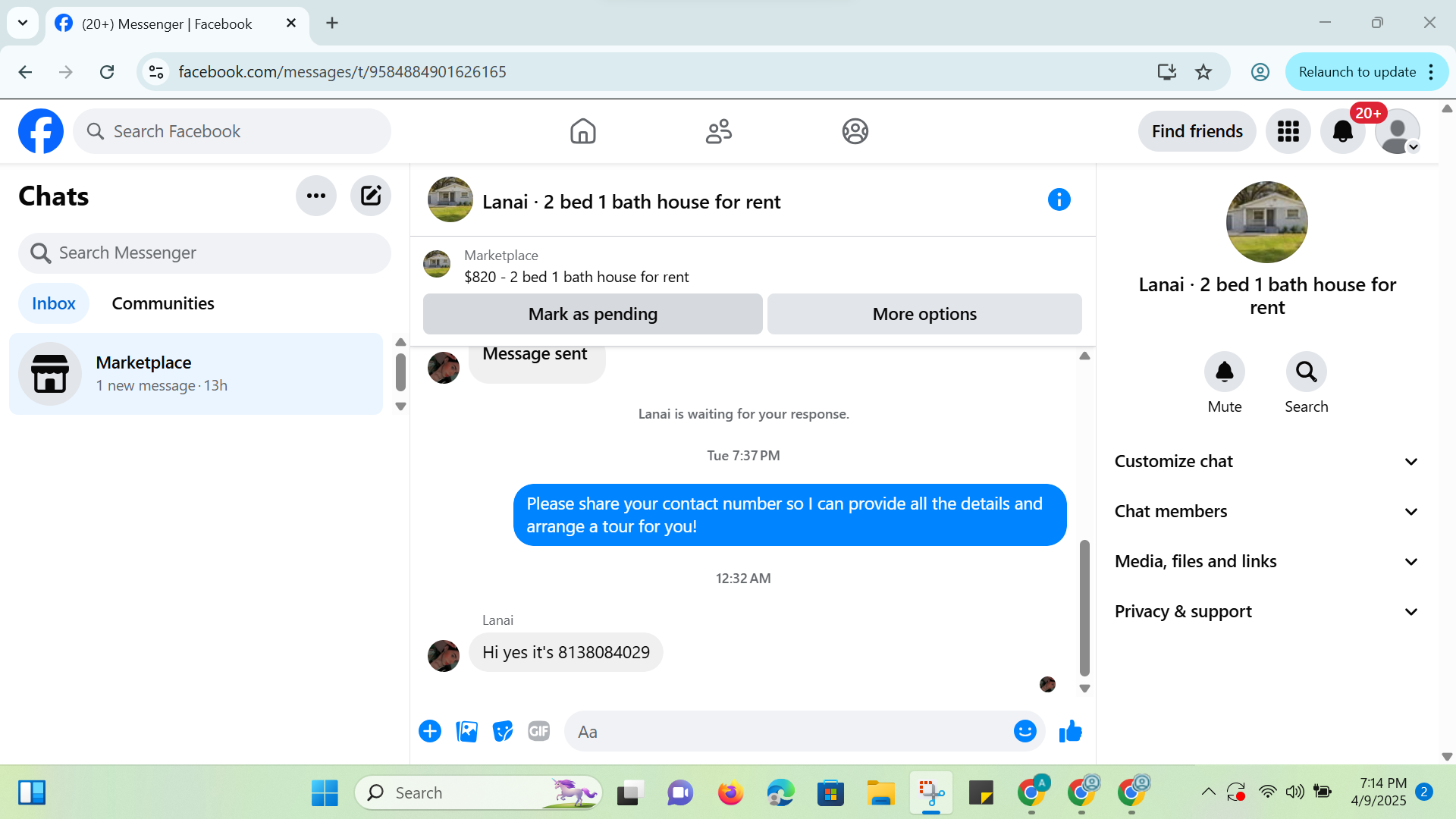Choose a GIF in the composer
1456x819 pixels.
coord(539,731)
